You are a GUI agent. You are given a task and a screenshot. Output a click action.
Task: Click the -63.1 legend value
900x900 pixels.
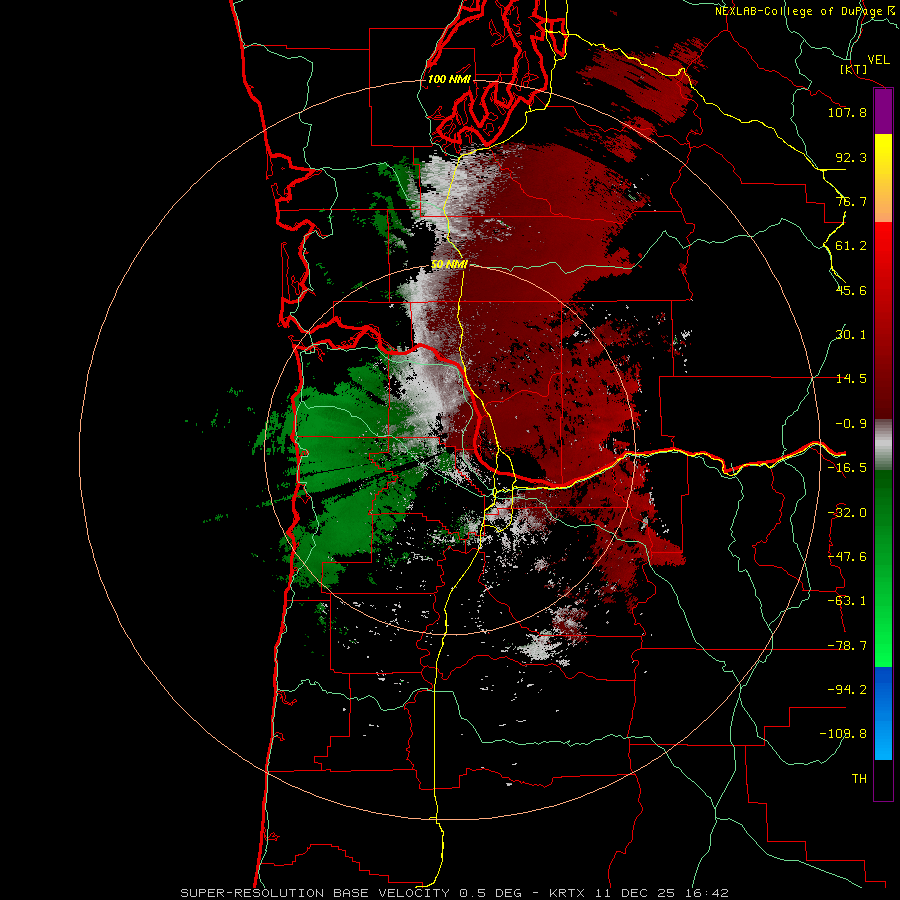pyautogui.click(x=847, y=601)
